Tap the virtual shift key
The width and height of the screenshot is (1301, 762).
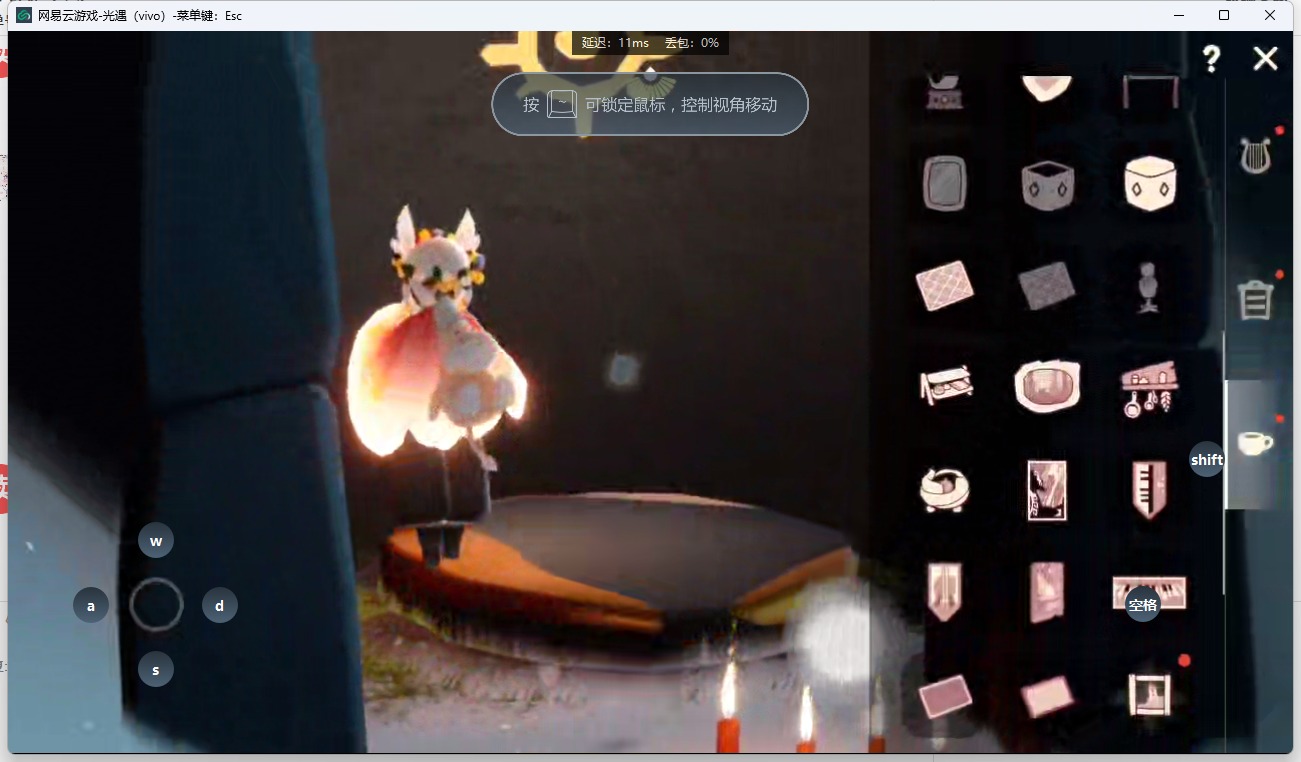tap(1207, 459)
